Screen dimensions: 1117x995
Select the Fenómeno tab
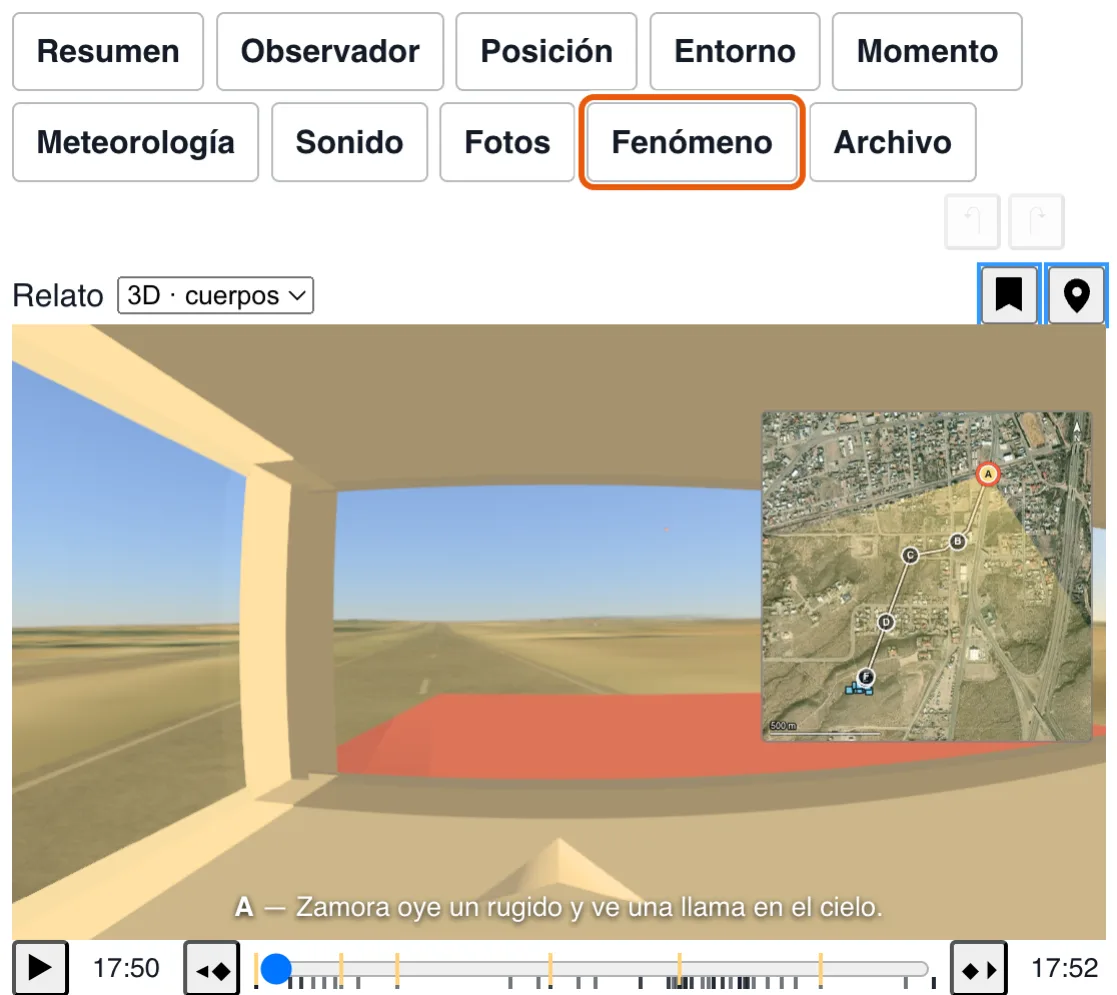tap(692, 142)
